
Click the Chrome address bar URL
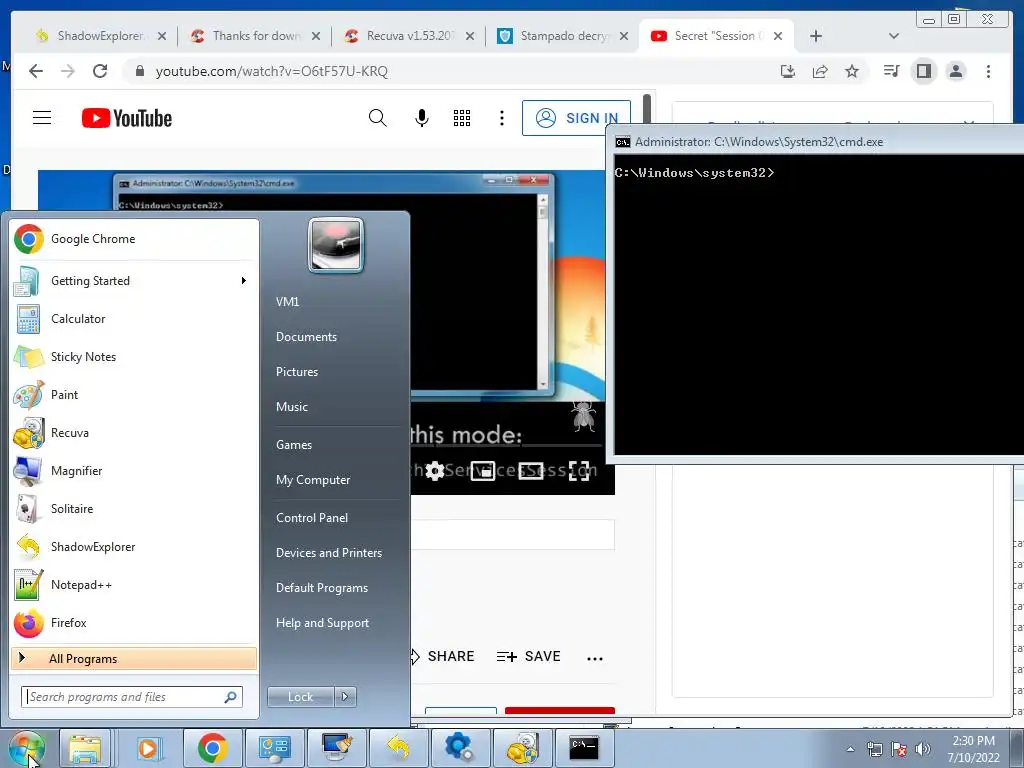coord(272,71)
